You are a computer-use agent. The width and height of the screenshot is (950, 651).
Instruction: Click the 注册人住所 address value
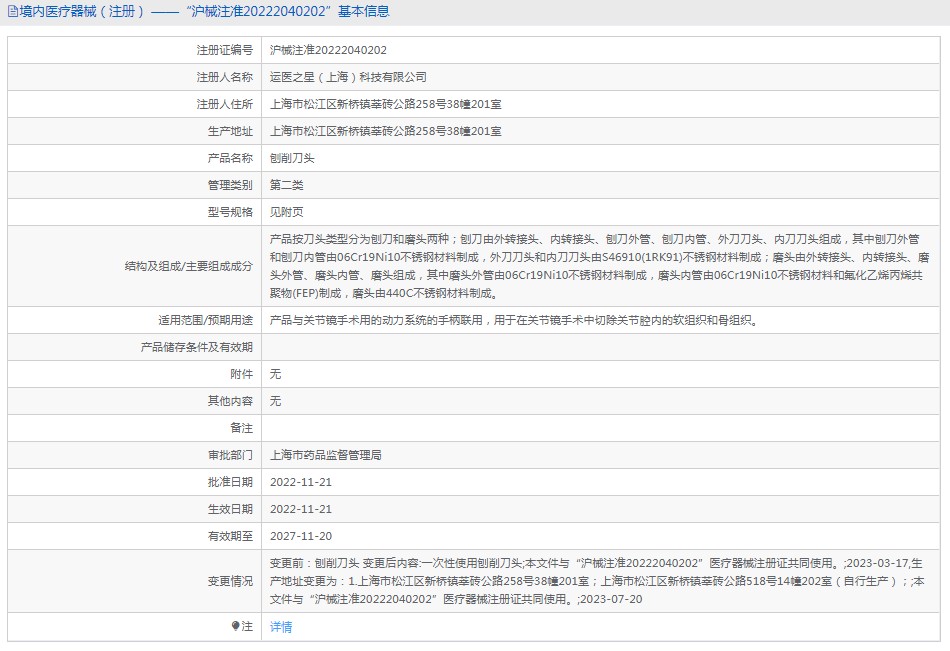(385, 104)
